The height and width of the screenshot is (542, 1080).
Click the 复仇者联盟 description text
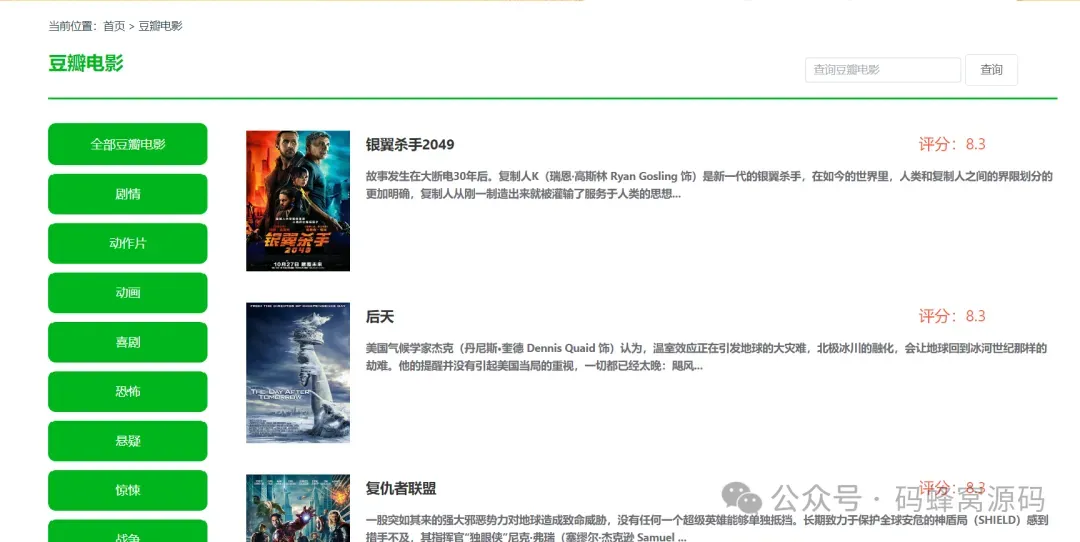pyautogui.click(x=707, y=528)
